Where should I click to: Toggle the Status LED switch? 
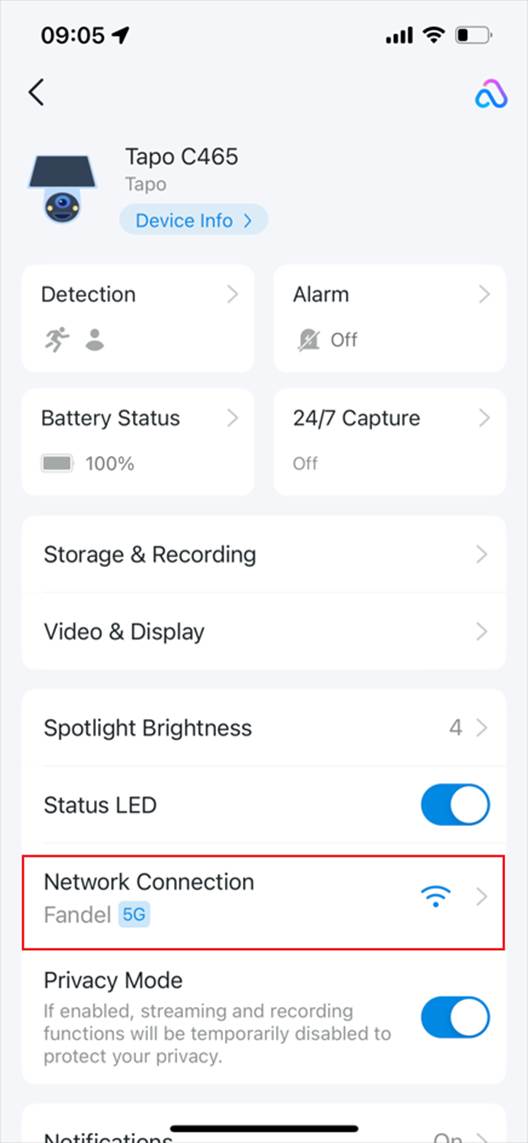pos(455,805)
